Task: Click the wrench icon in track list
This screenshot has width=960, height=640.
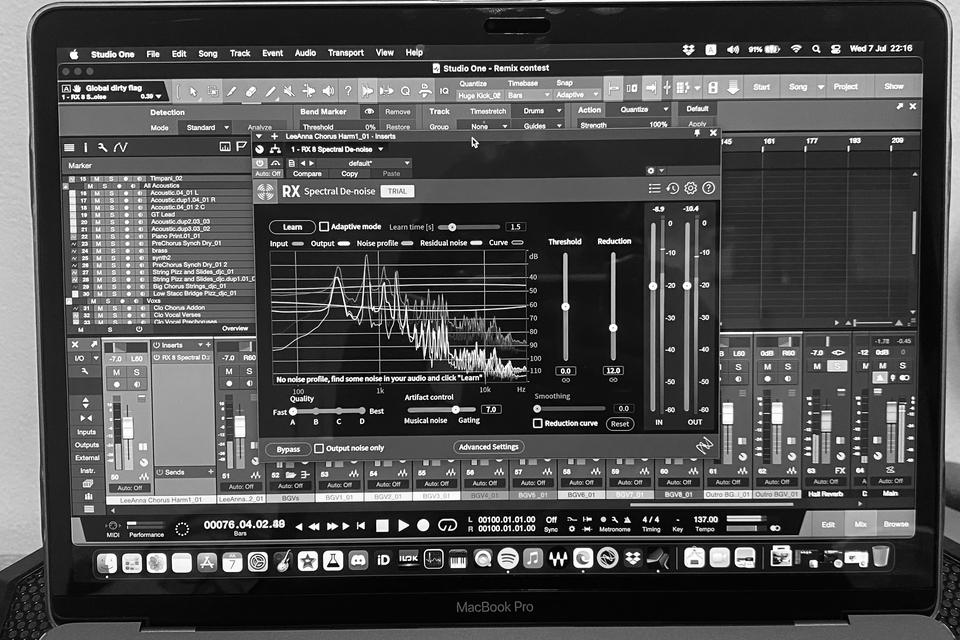Action: pos(102,147)
